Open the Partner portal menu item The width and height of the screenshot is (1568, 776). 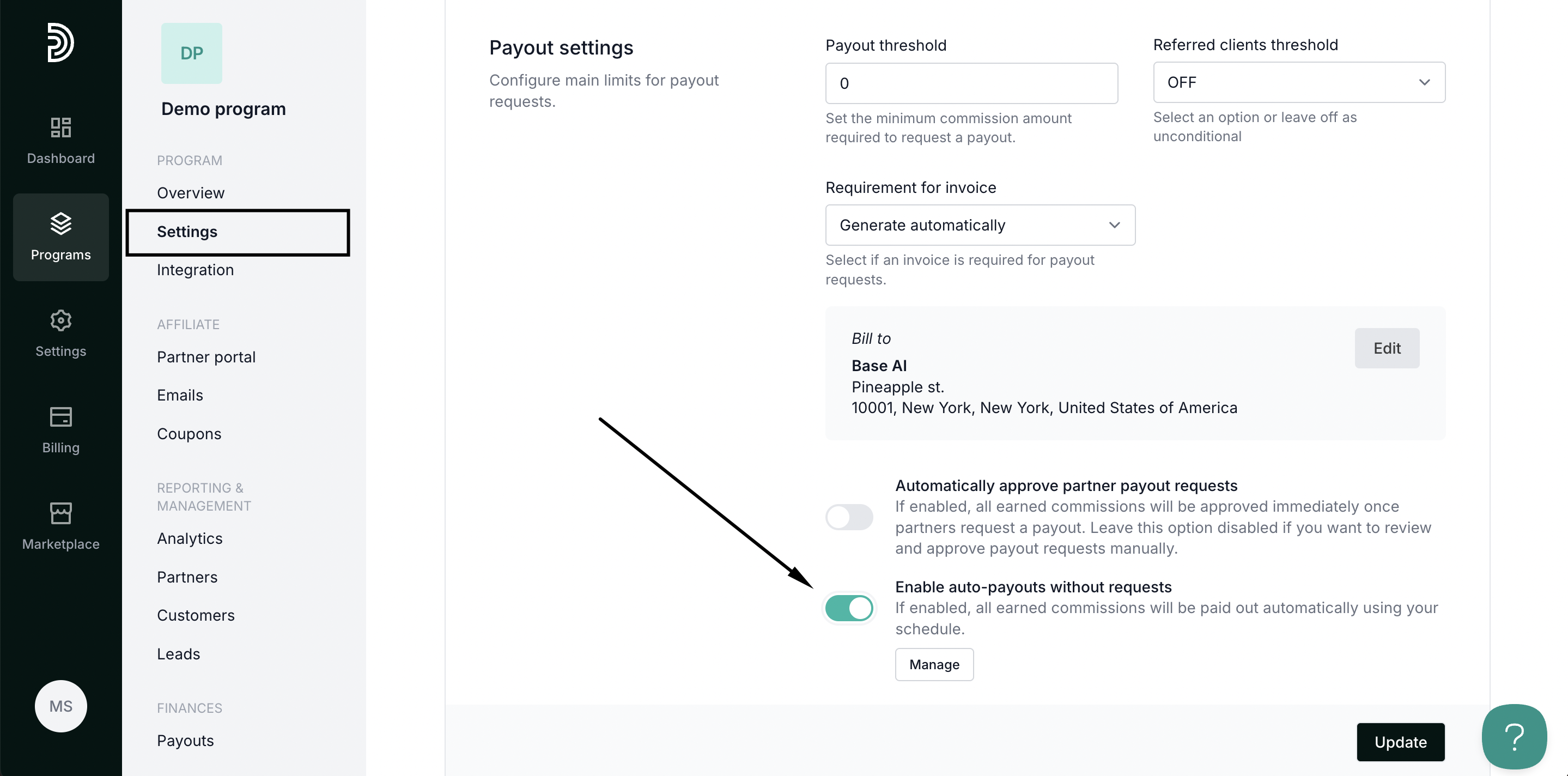point(206,356)
